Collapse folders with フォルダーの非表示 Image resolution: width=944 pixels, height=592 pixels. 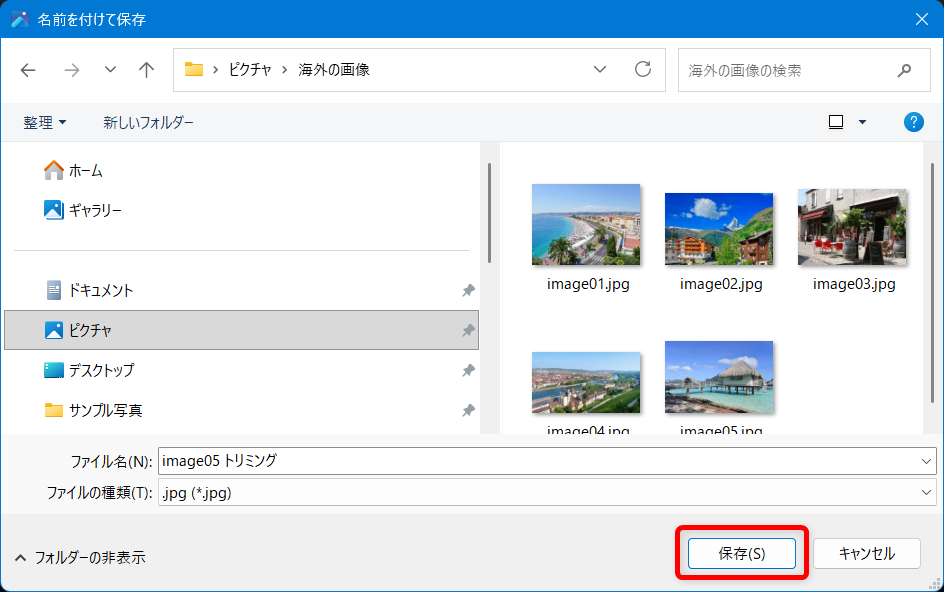[80, 558]
